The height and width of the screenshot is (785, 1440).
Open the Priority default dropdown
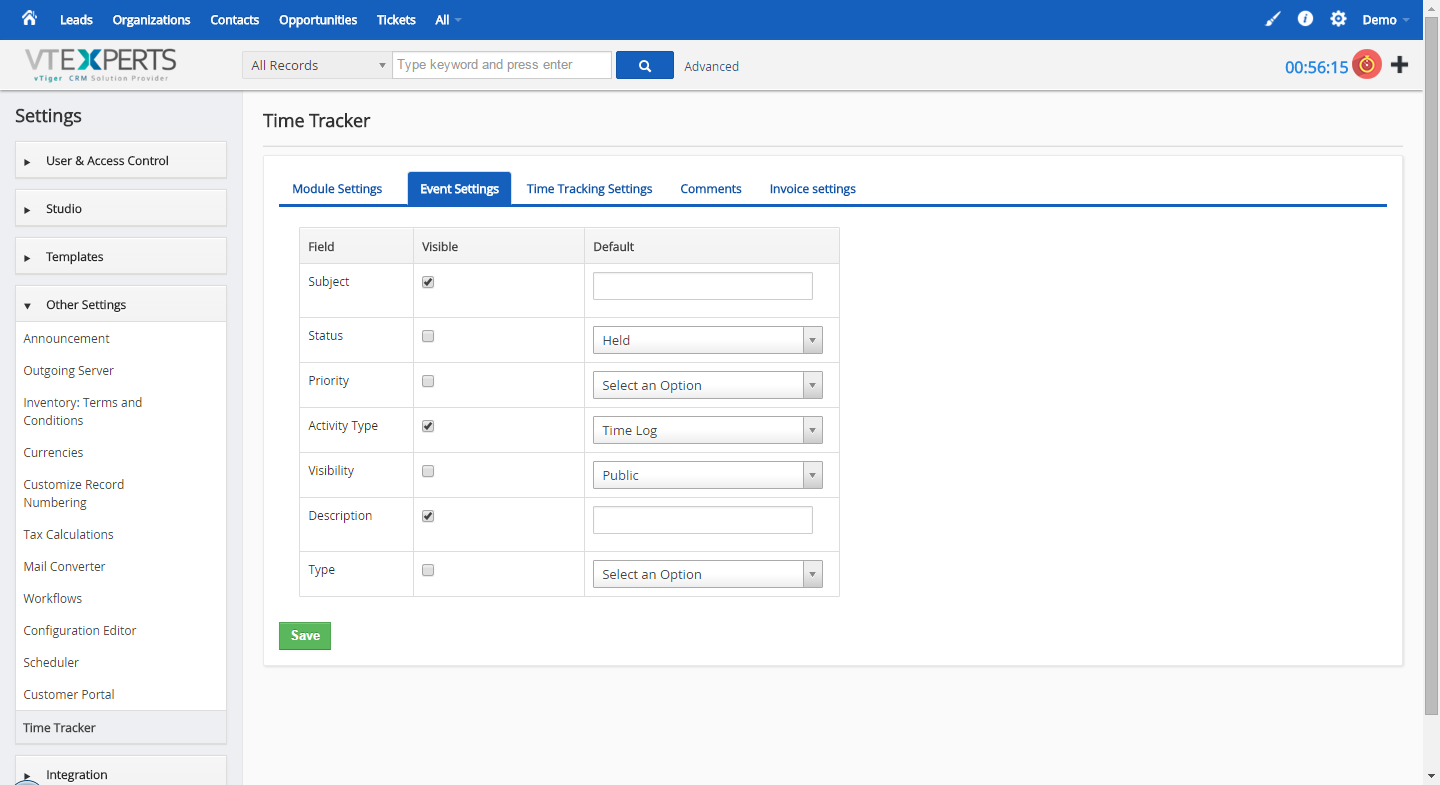[x=708, y=385]
